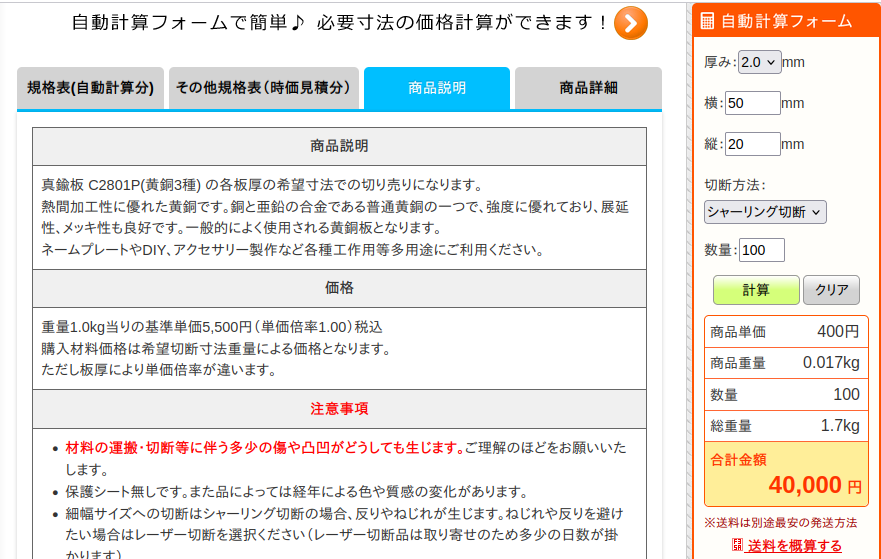Click the orange arrow circle icon
The height and width of the screenshot is (559, 881).
tap(630, 23)
